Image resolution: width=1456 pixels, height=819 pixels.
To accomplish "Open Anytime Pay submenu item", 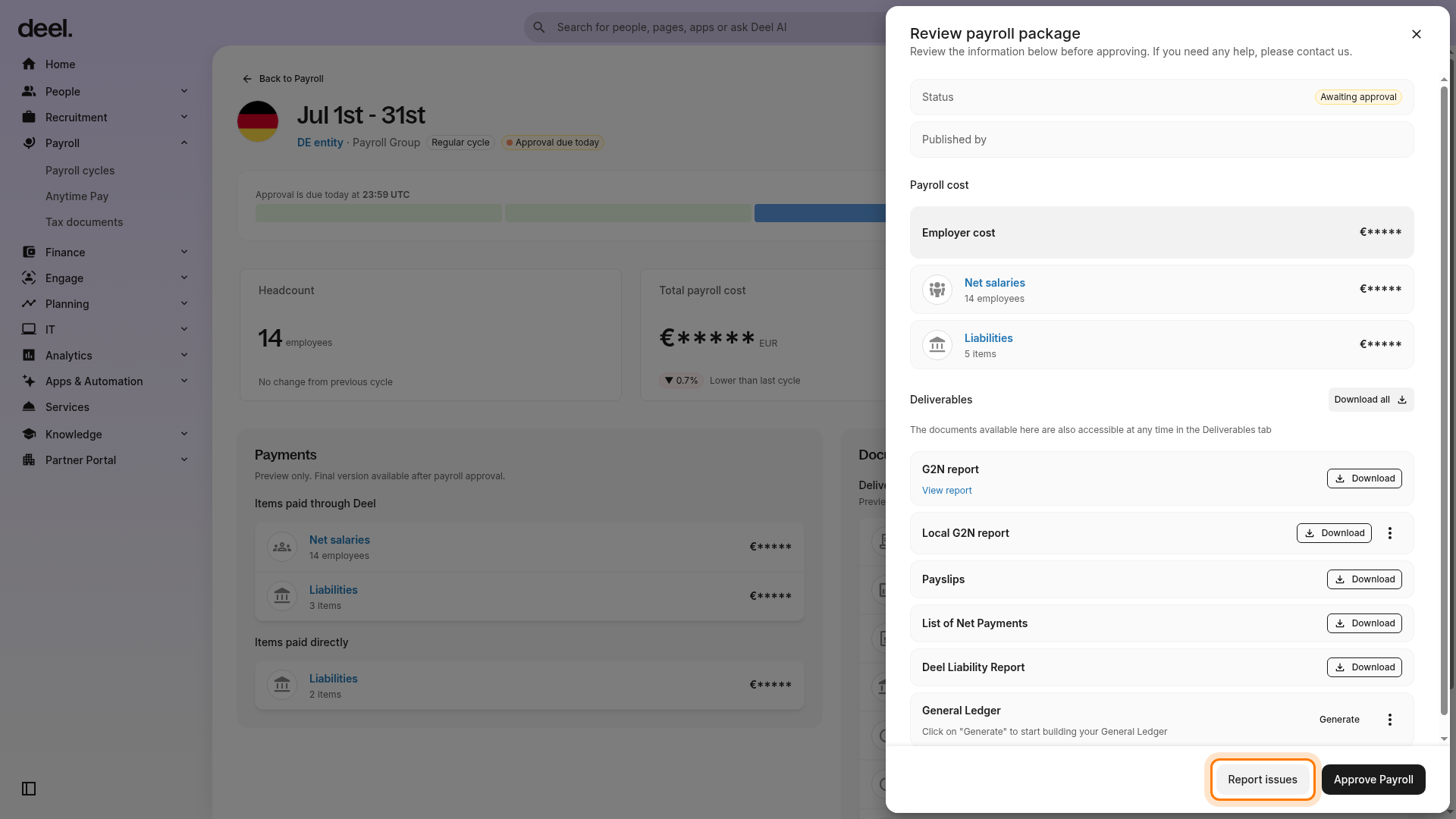I will pyautogui.click(x=77, y=196).
